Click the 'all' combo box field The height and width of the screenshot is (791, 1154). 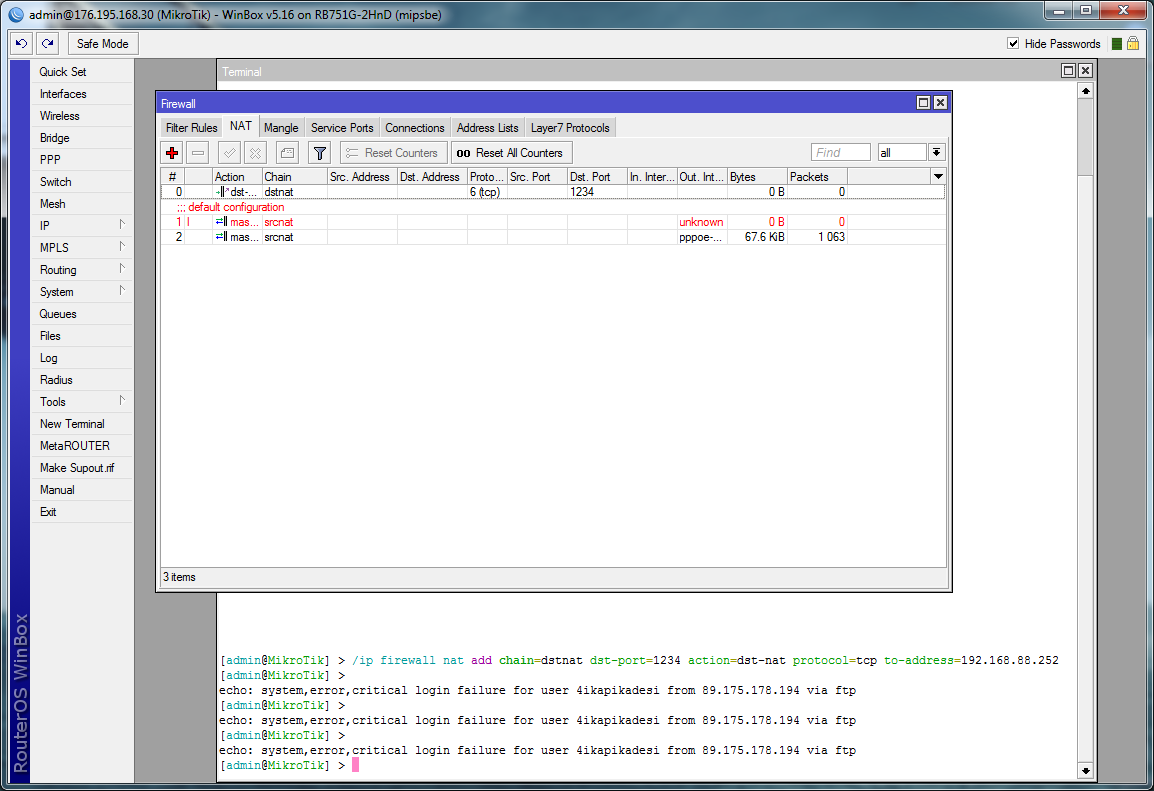click(902, 152)
